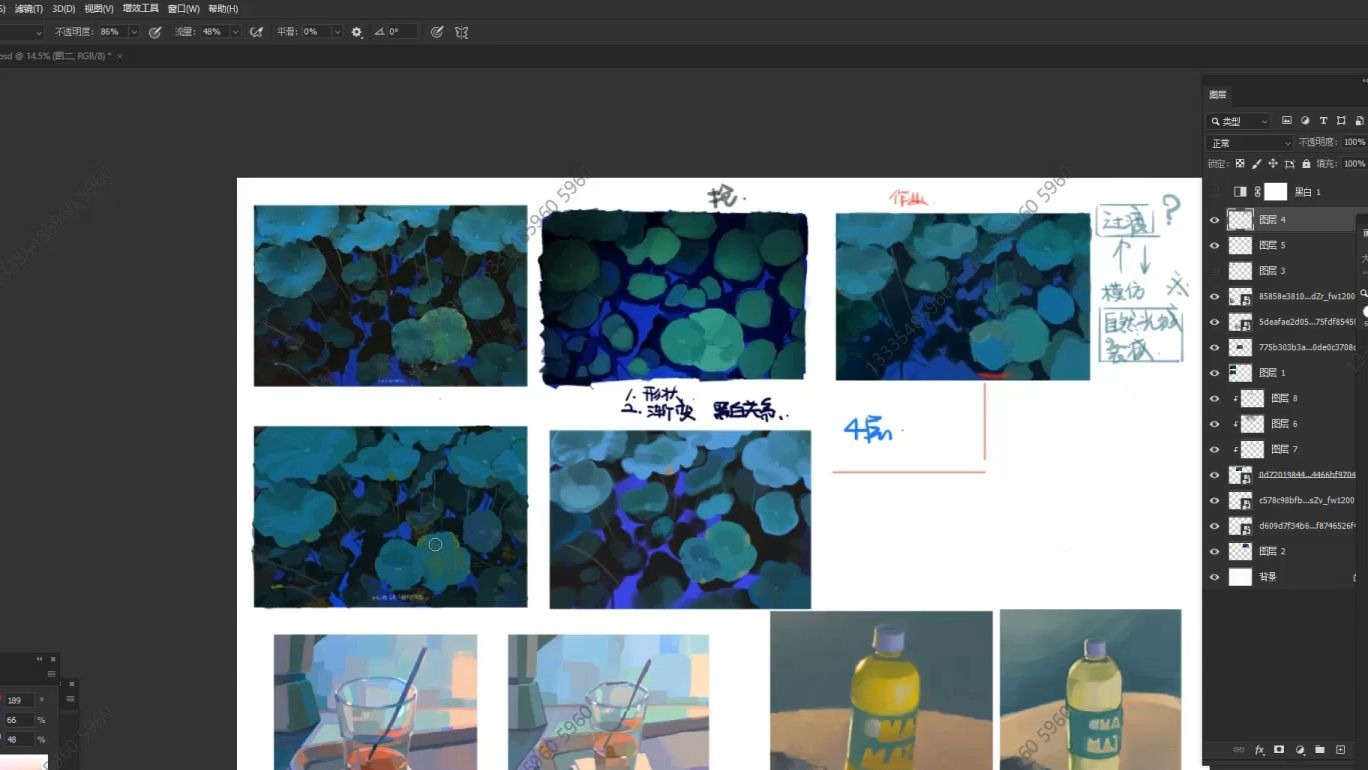This screenshot has height=770, width=1368.
Task: Select layer 85858e3810...dZr_fw1200
Action: (x=1306, y=296)
